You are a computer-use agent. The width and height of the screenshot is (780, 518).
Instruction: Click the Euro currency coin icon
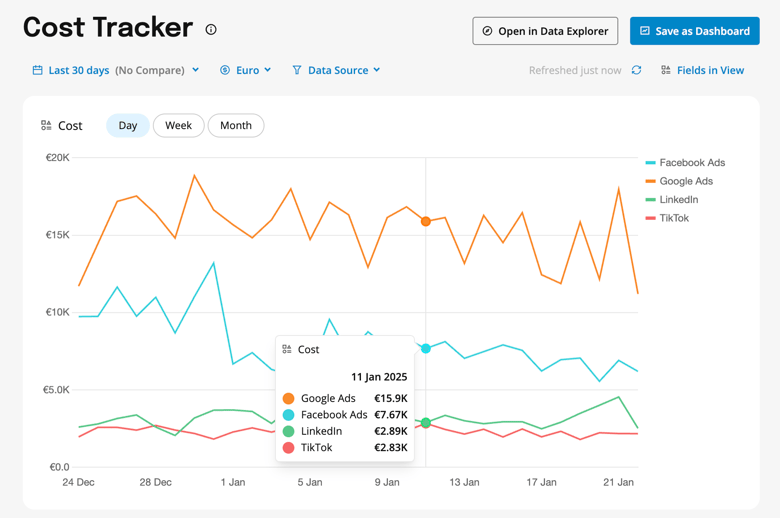(x=225, y=70)
